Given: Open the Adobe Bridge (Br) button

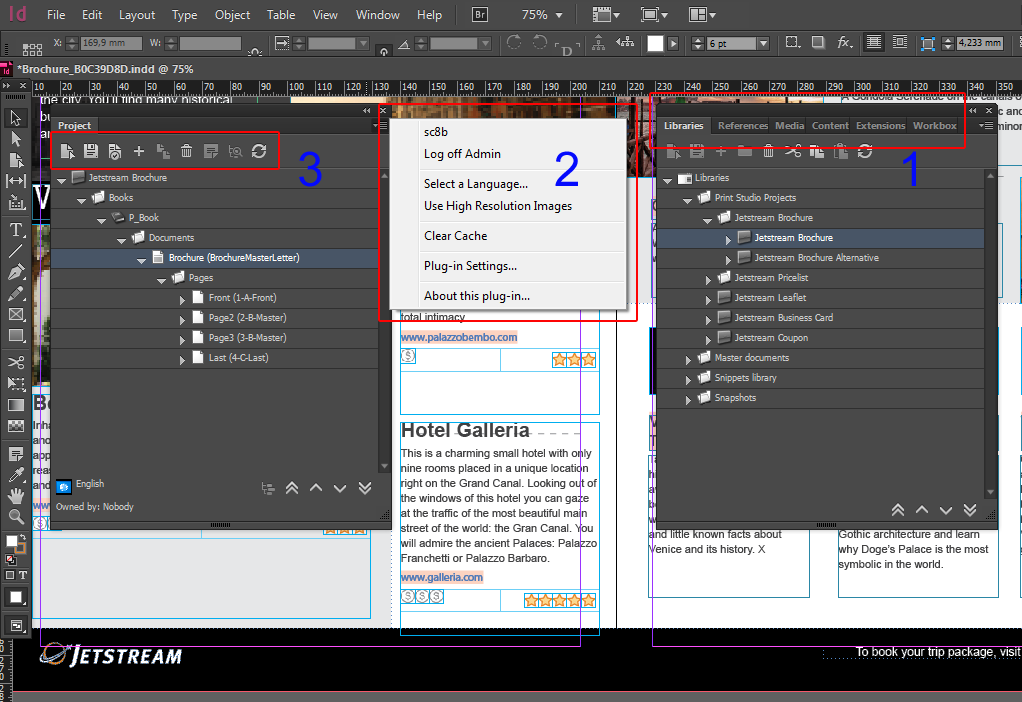Looking at the screenshot, I should point(480,14).
